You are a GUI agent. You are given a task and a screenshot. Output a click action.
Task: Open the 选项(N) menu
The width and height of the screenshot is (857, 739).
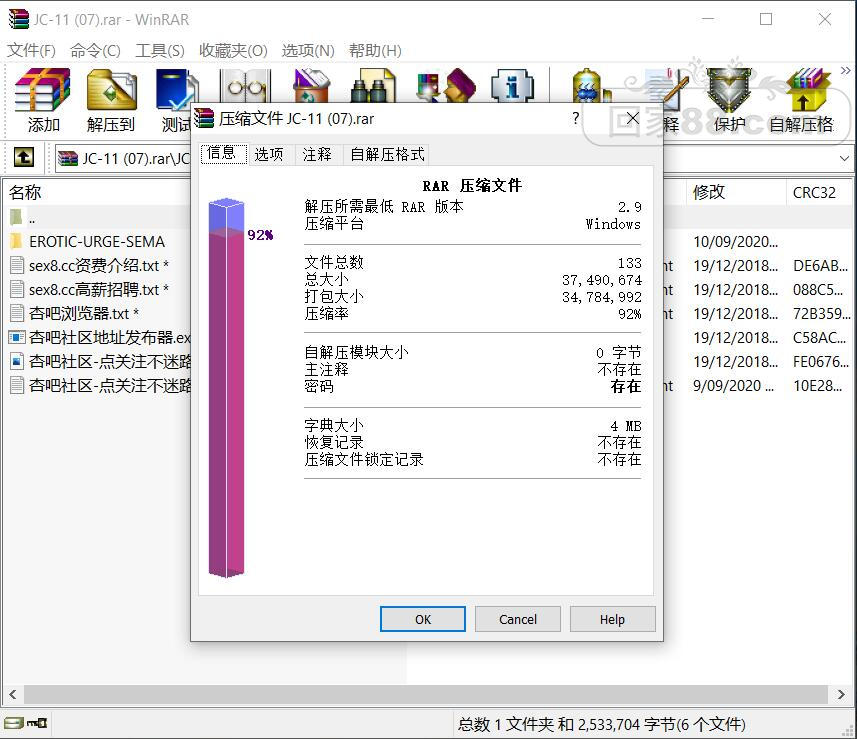(x=308, y=51)
